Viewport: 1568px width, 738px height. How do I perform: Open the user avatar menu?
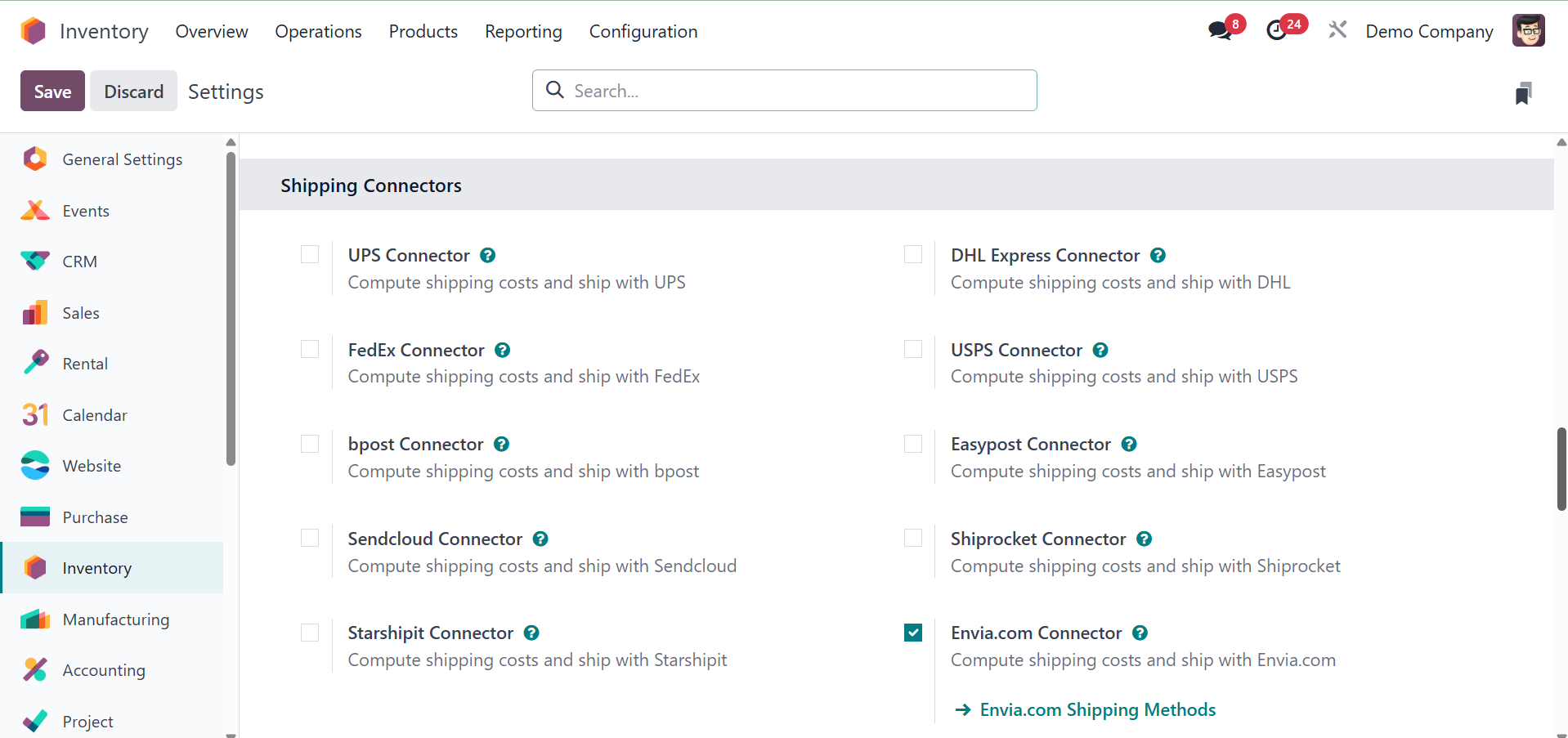click(1528, 31)
